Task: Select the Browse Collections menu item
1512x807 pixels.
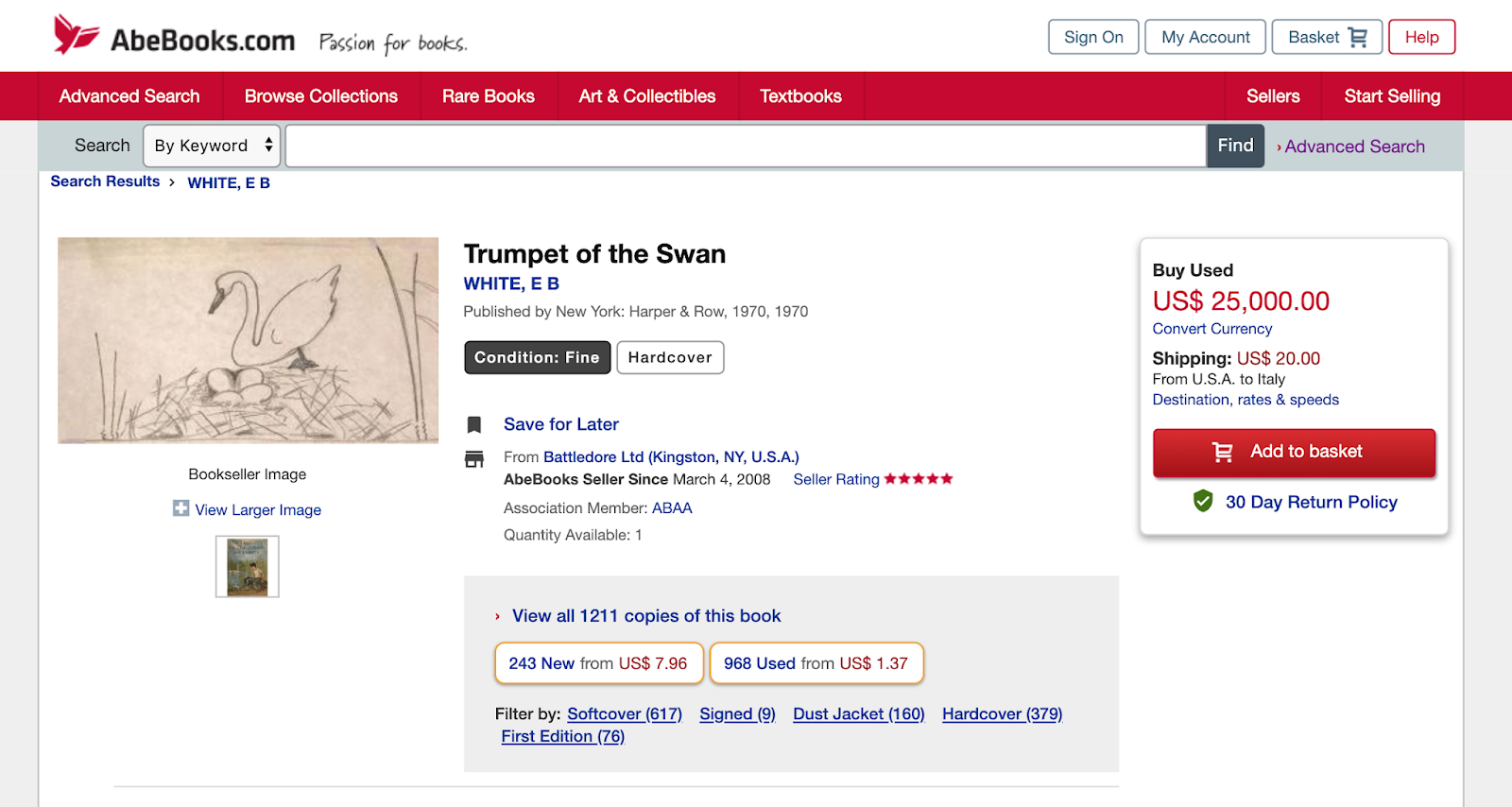Action: click(x=320, y=96)
